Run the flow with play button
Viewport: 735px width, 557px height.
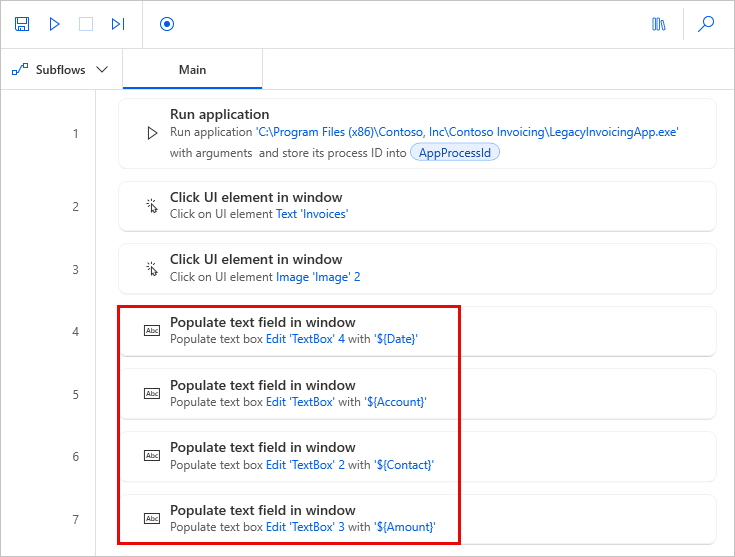pyautogui.click(x=55, y=24)
